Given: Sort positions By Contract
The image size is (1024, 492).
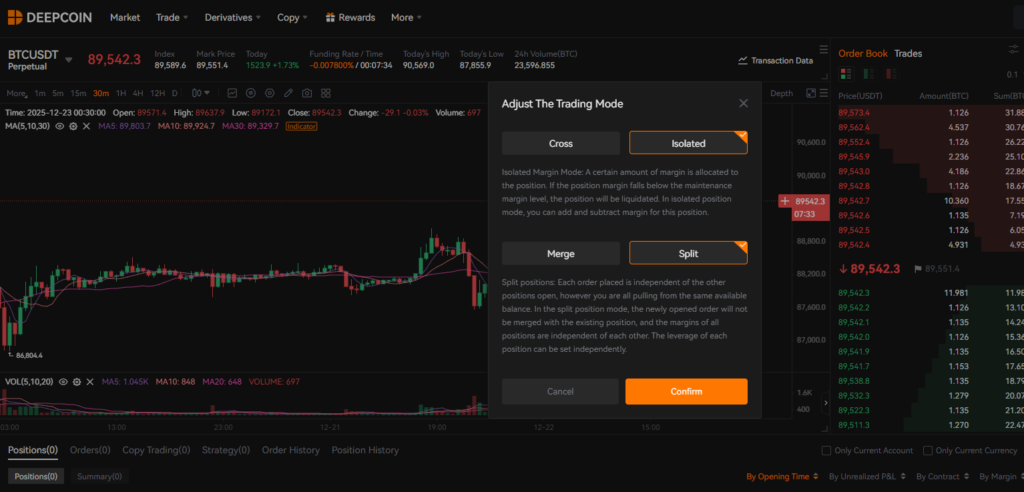Looking at the screenshot, I should [x=942, y=477].
